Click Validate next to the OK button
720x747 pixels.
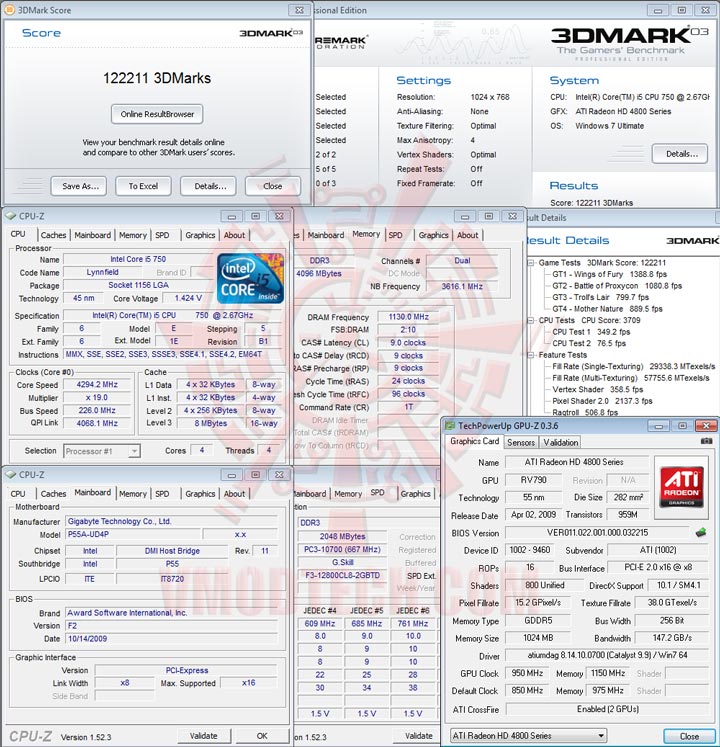203,736
